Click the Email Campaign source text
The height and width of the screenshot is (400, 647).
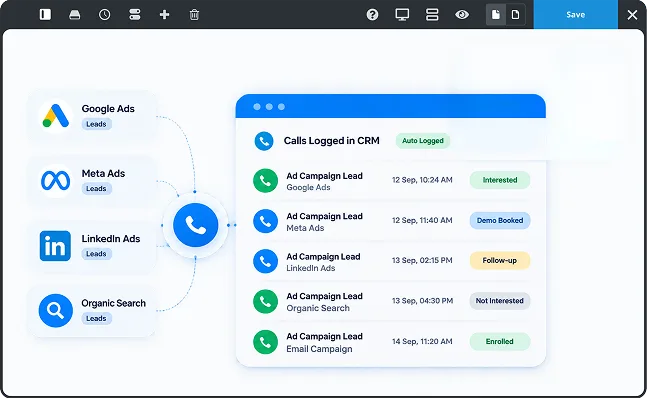click(x=319, y=349)
